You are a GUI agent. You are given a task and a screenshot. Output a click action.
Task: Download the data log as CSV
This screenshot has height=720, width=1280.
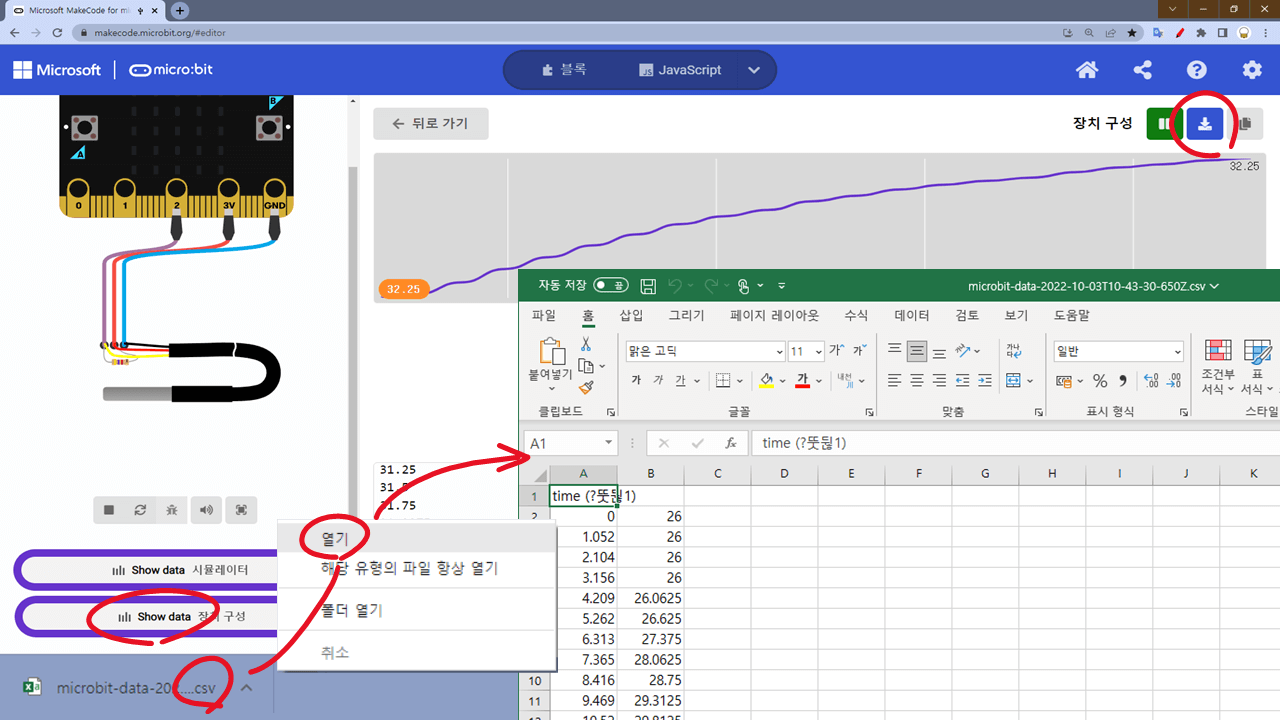click(1205, 123)
